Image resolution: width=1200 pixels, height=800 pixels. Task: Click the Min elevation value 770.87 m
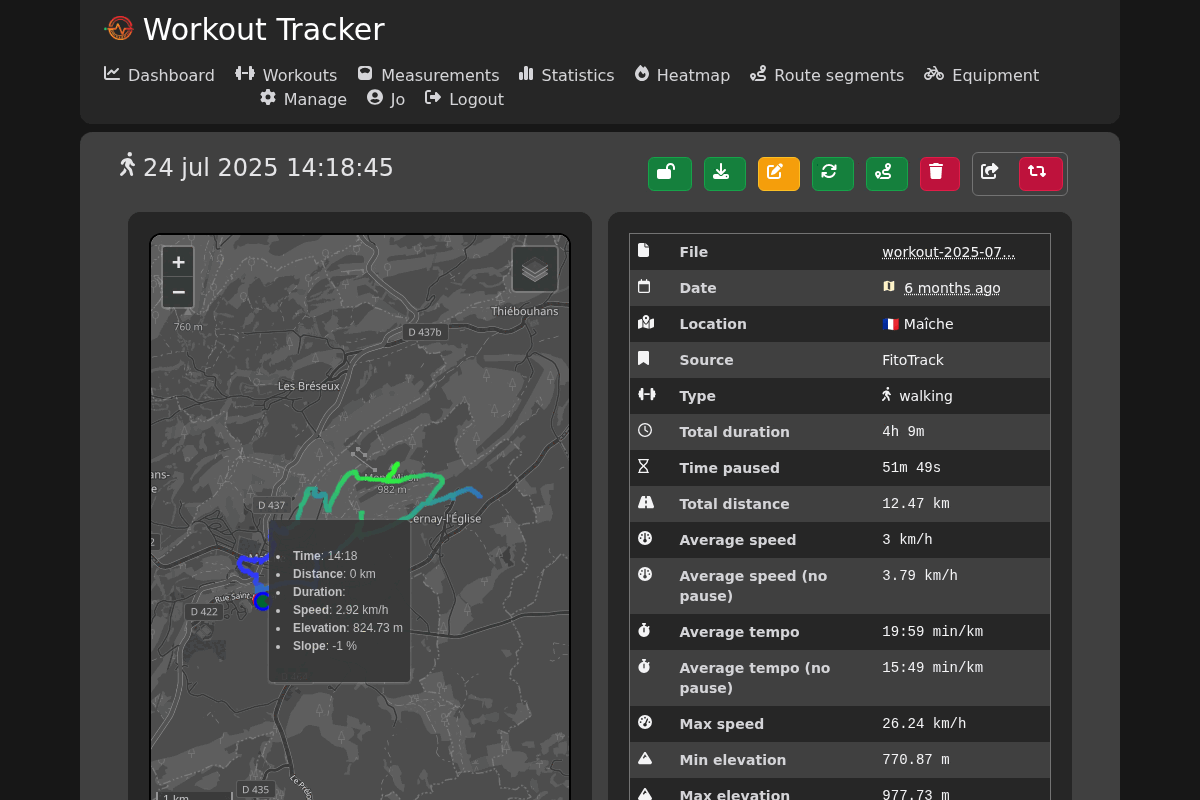pos(915,760)
